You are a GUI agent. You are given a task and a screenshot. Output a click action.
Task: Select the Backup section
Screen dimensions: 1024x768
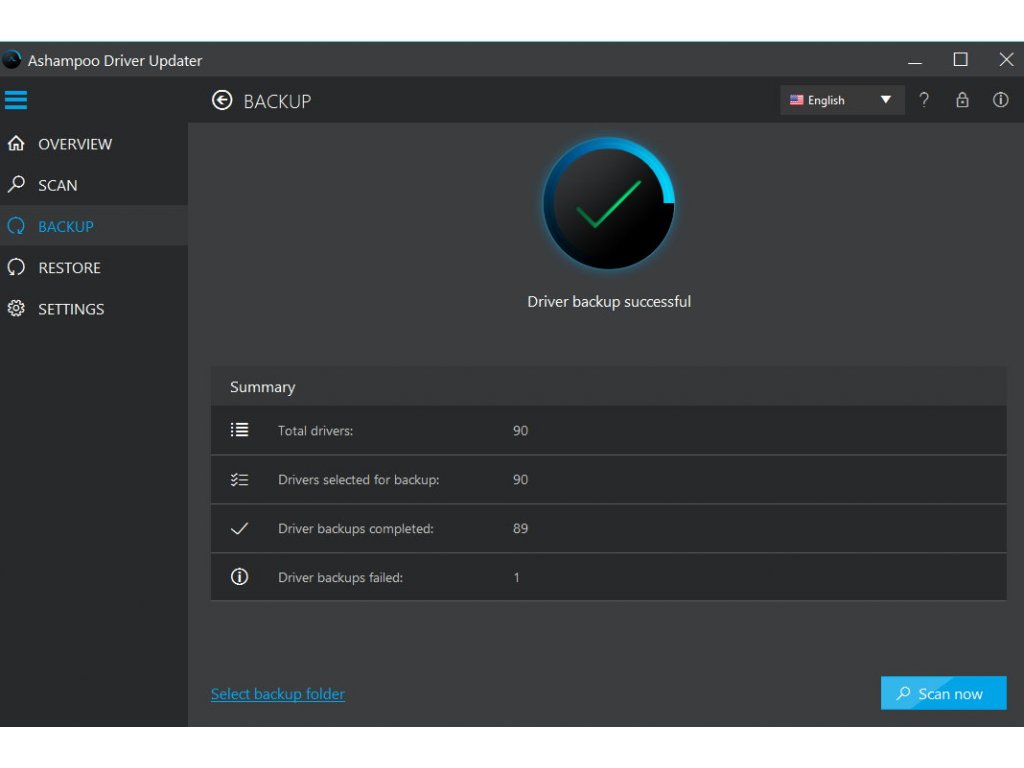click(94, 226)
